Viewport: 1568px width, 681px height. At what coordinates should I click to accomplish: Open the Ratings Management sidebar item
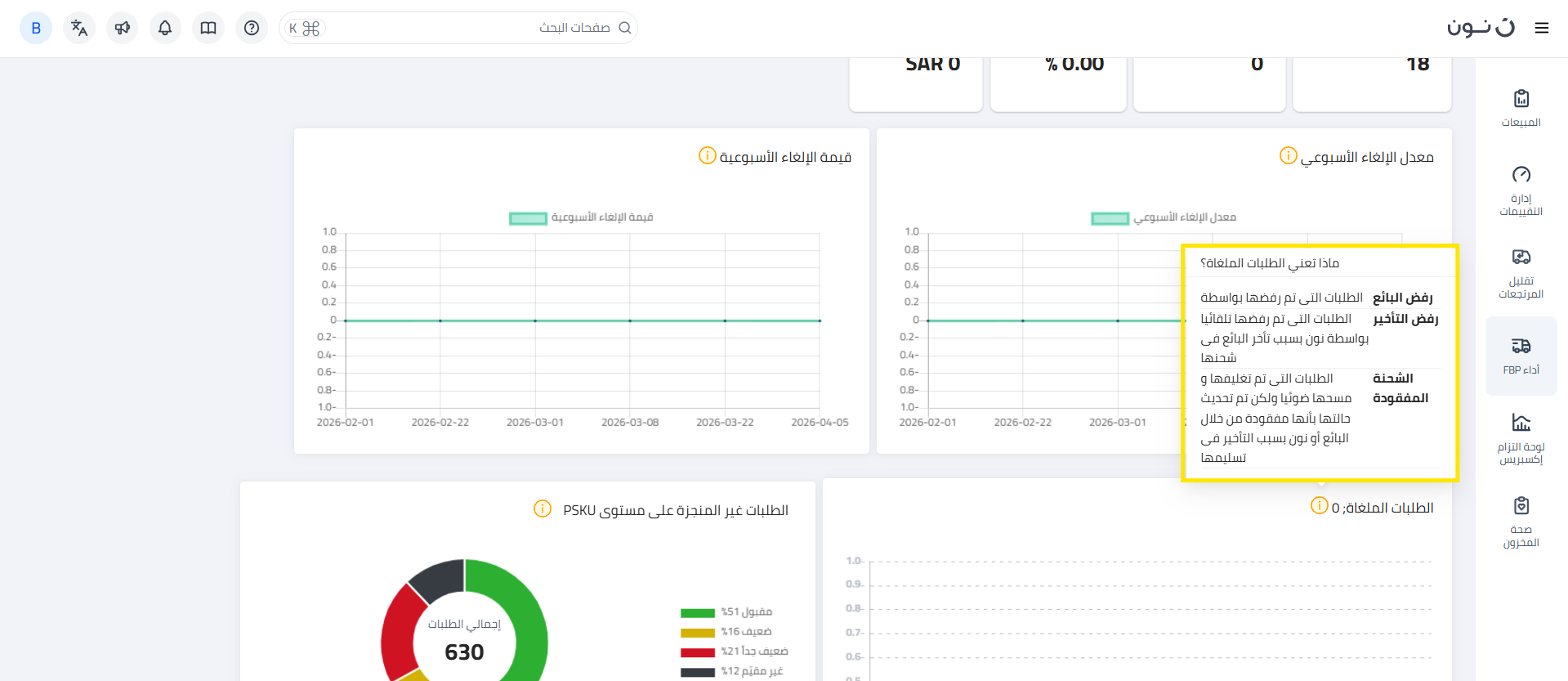pos(1521,190)
